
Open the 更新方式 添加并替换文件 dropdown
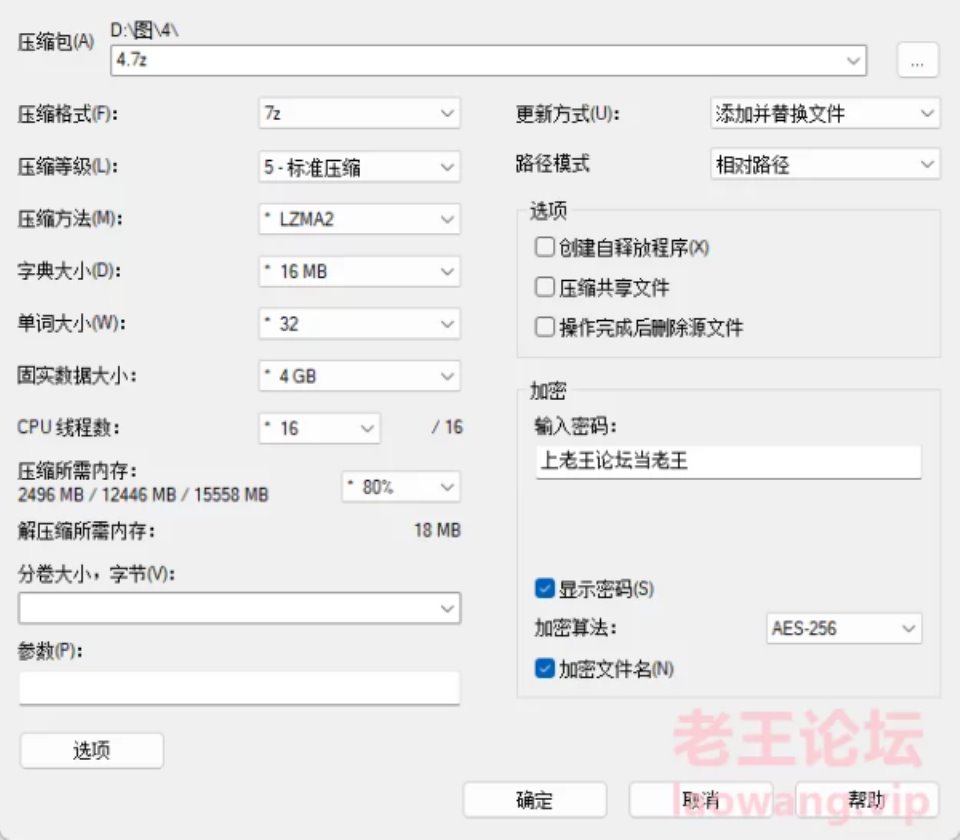(x=825, y=113)
